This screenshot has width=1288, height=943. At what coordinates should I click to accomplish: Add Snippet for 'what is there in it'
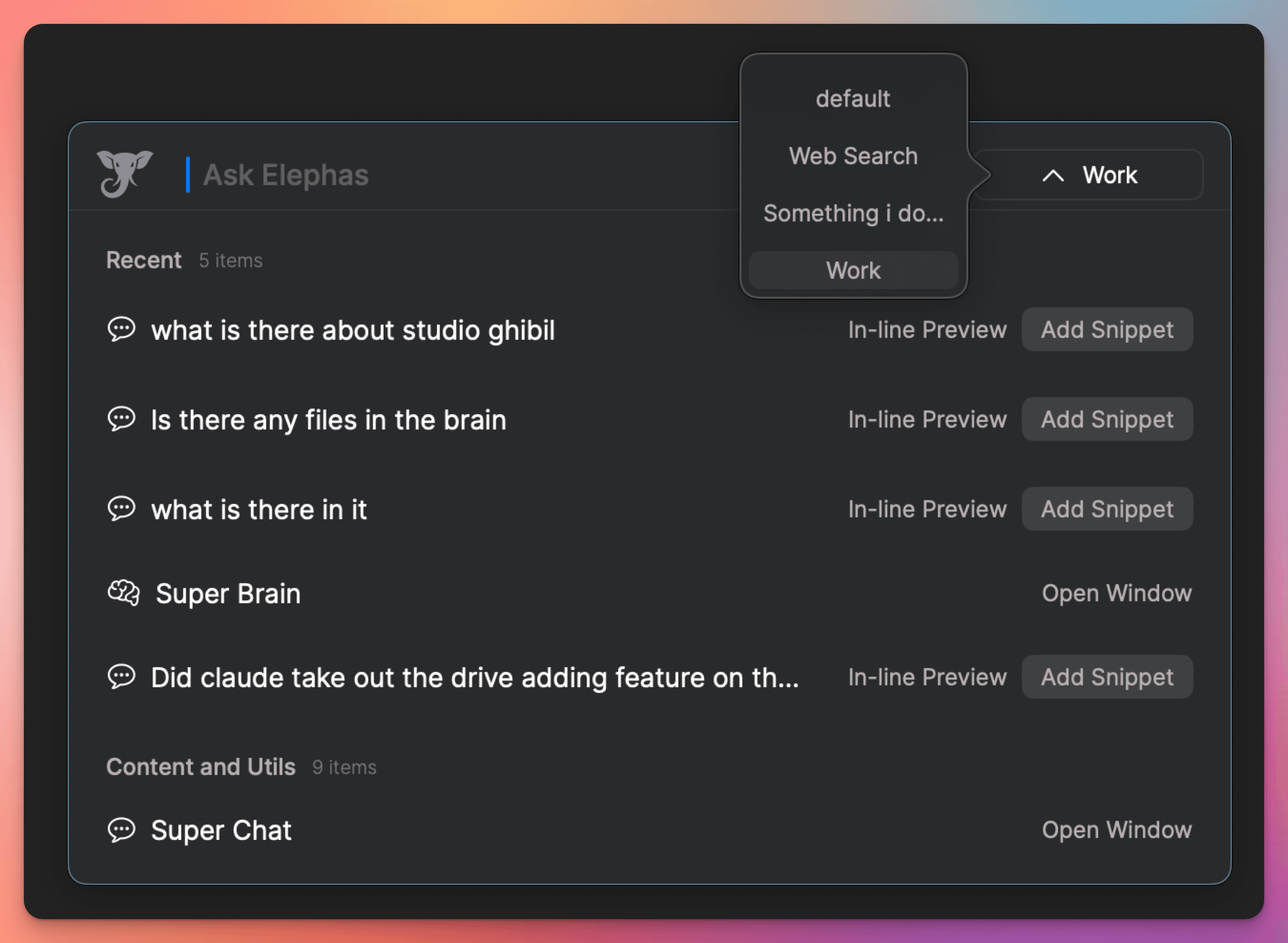pyautogui.click(x=1107, y=509)
